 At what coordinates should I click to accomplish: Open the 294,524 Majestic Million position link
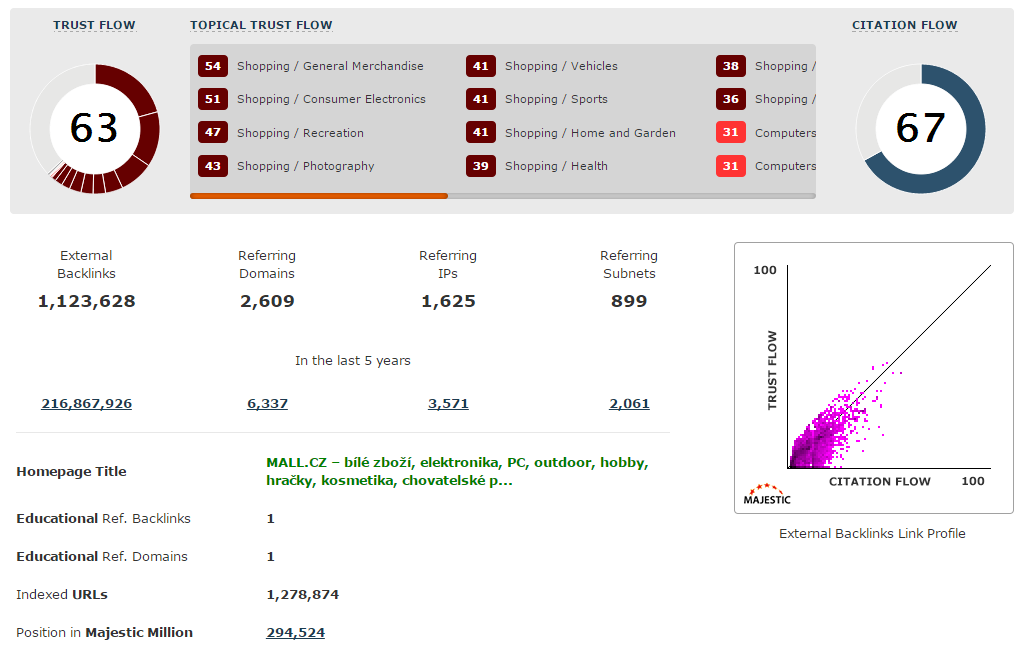(x=295, y=632)
